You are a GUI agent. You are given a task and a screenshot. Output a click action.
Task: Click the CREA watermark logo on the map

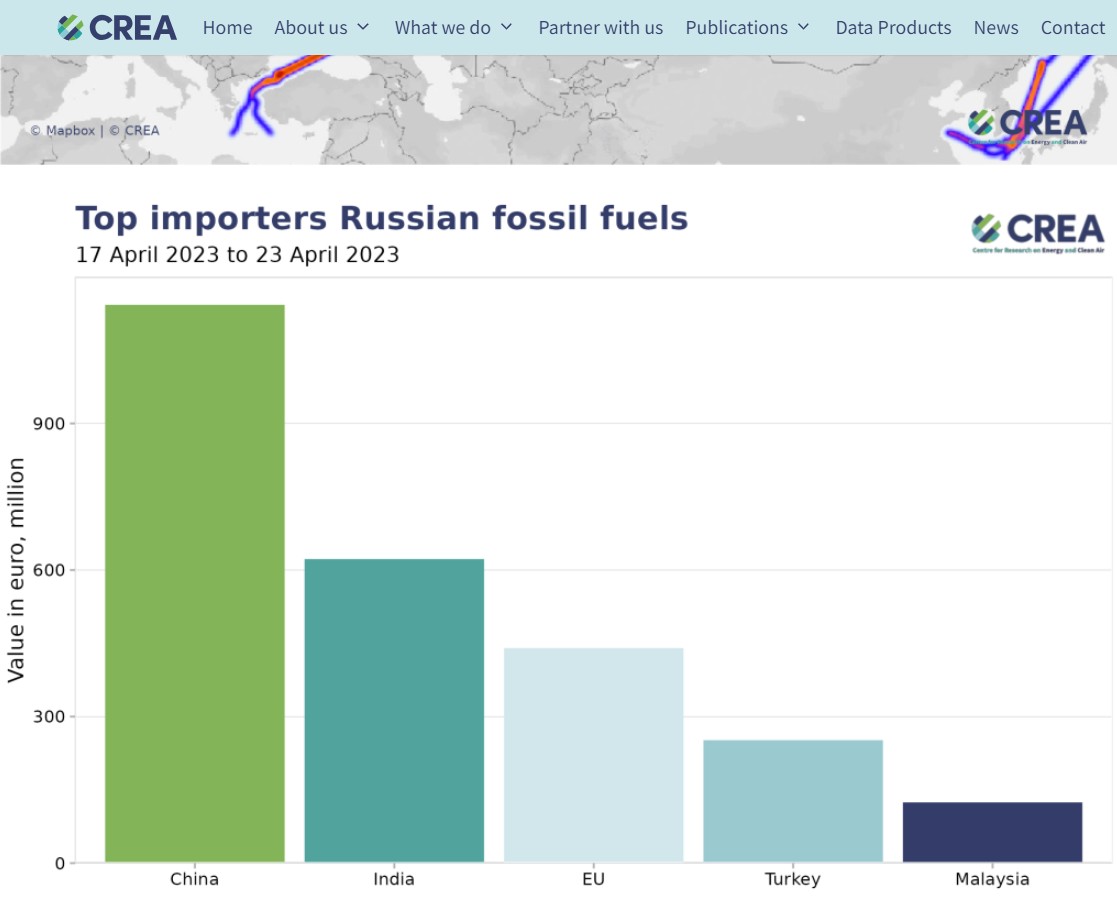pos(1027,126)
